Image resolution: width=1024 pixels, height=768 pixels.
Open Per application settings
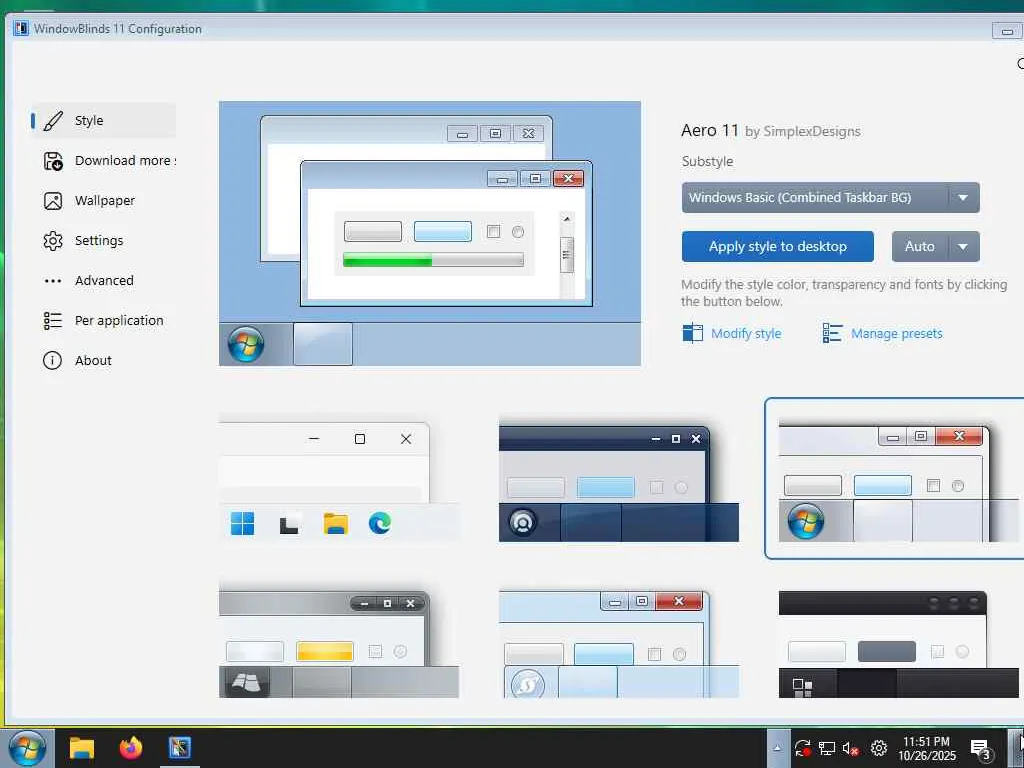tap(103, 320)
